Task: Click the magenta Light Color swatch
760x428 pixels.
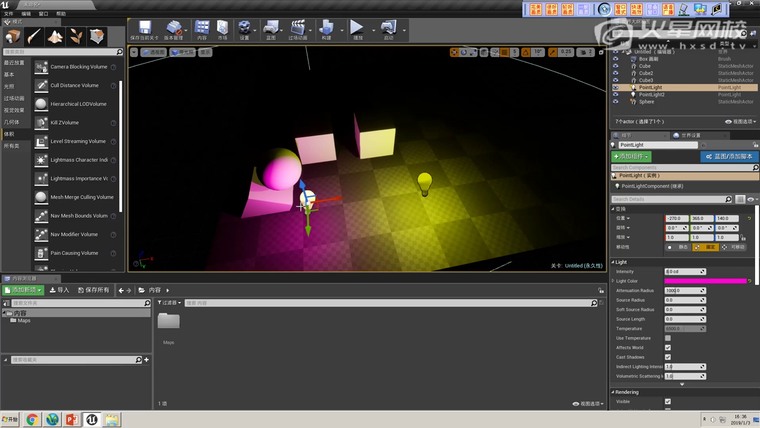Action: tap(706, 281)
